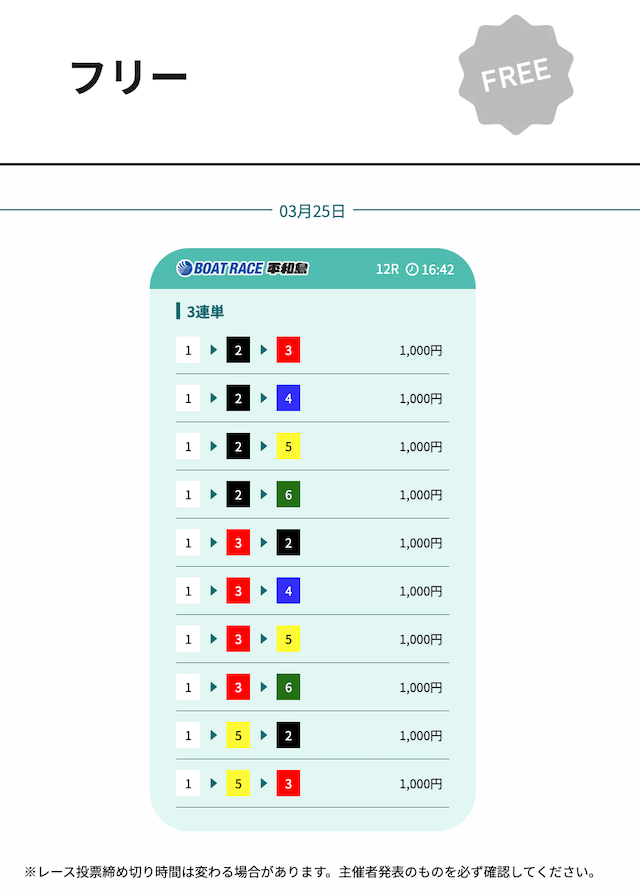Click yellow boat 5 in the 1-5-2 row
Viewport: 640px width, 892px height.
tap(238, 735)
